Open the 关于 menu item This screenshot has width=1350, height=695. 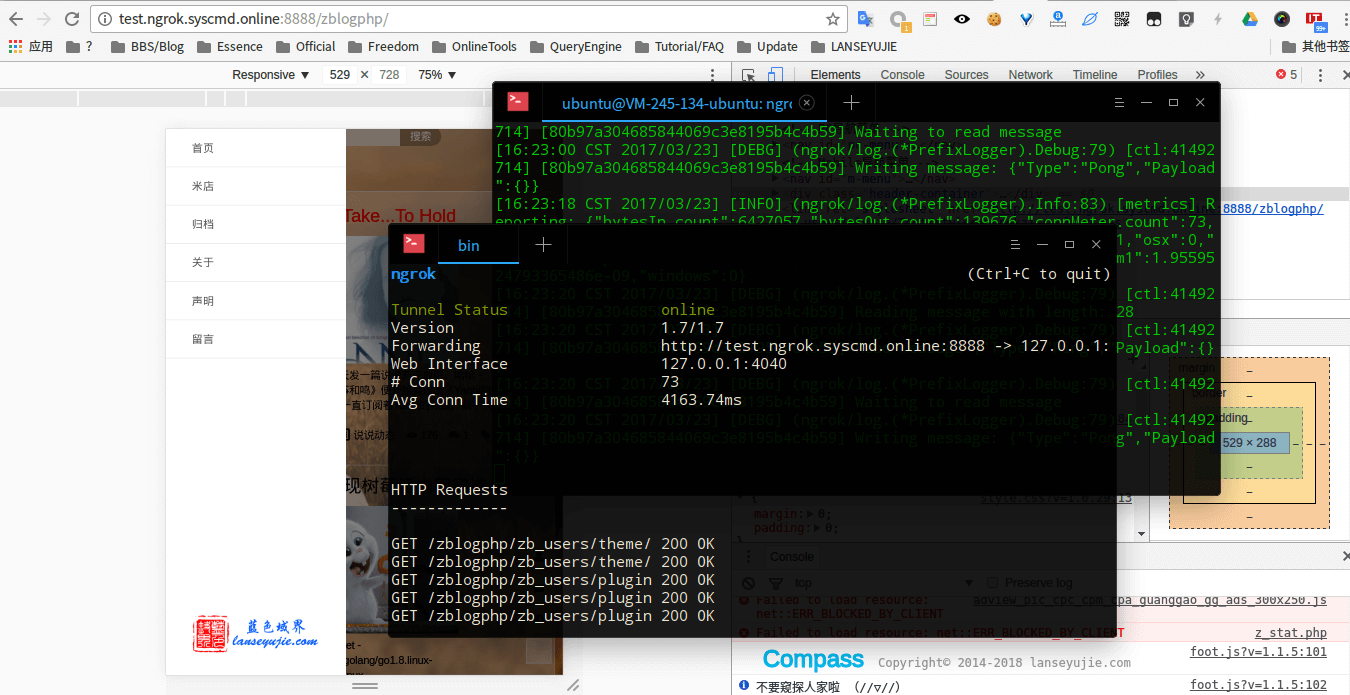(x=256, y=262)
